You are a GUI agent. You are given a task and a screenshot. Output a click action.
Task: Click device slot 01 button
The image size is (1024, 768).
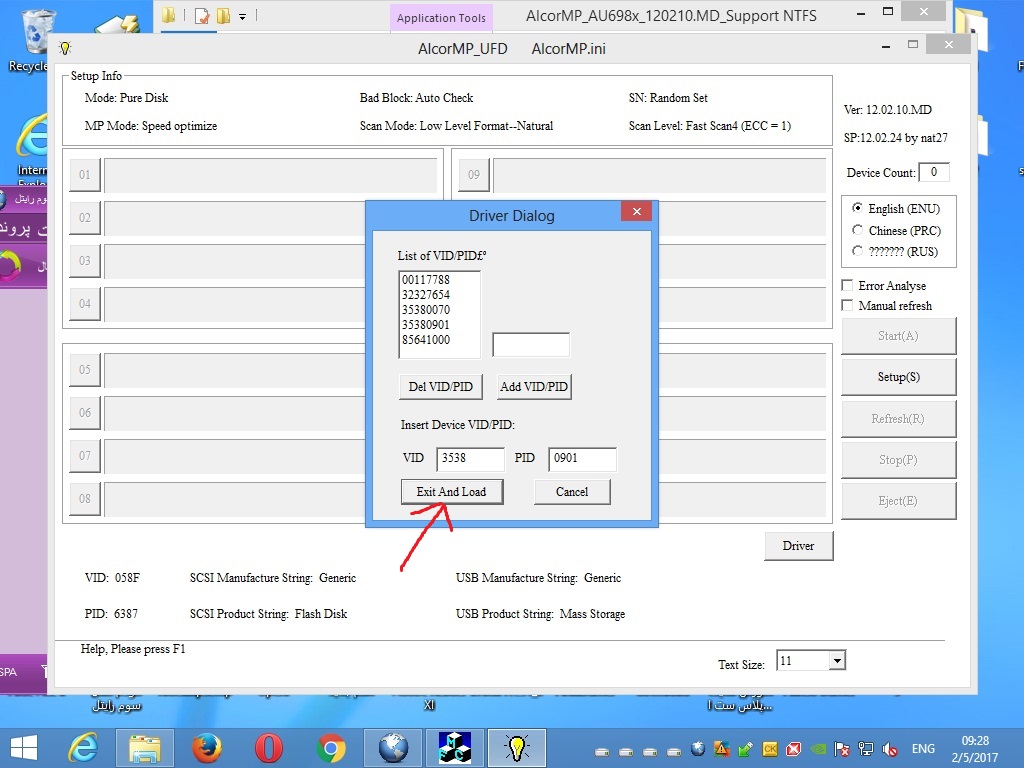85,174
